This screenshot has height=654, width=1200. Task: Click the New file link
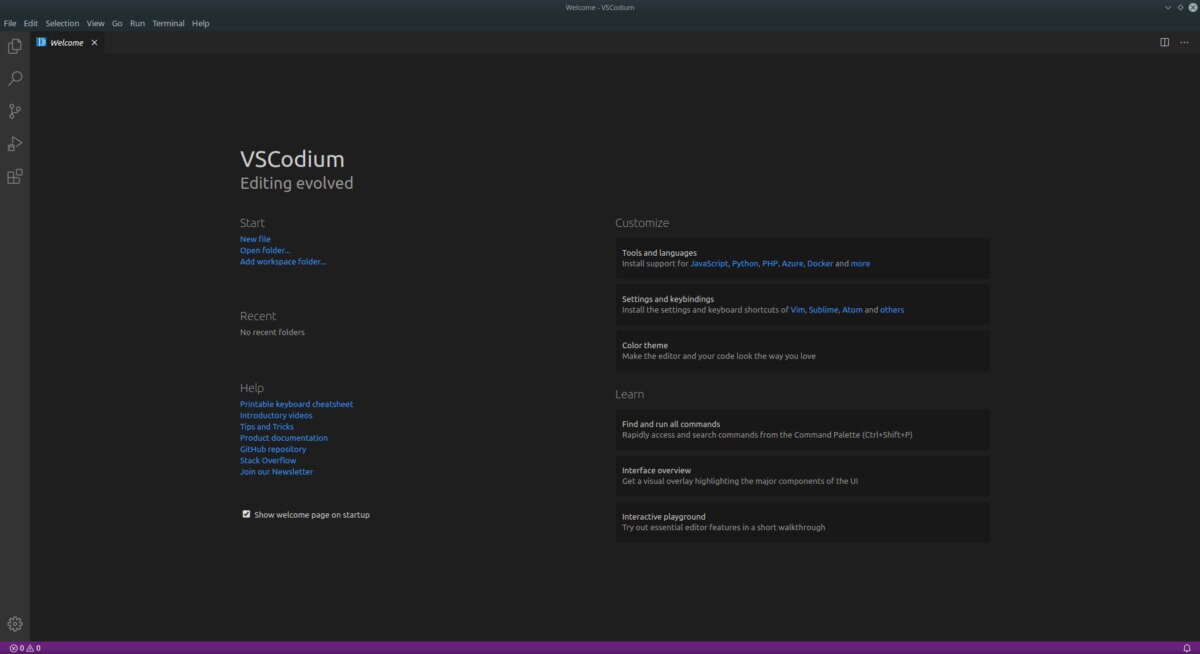coord(255,239)
